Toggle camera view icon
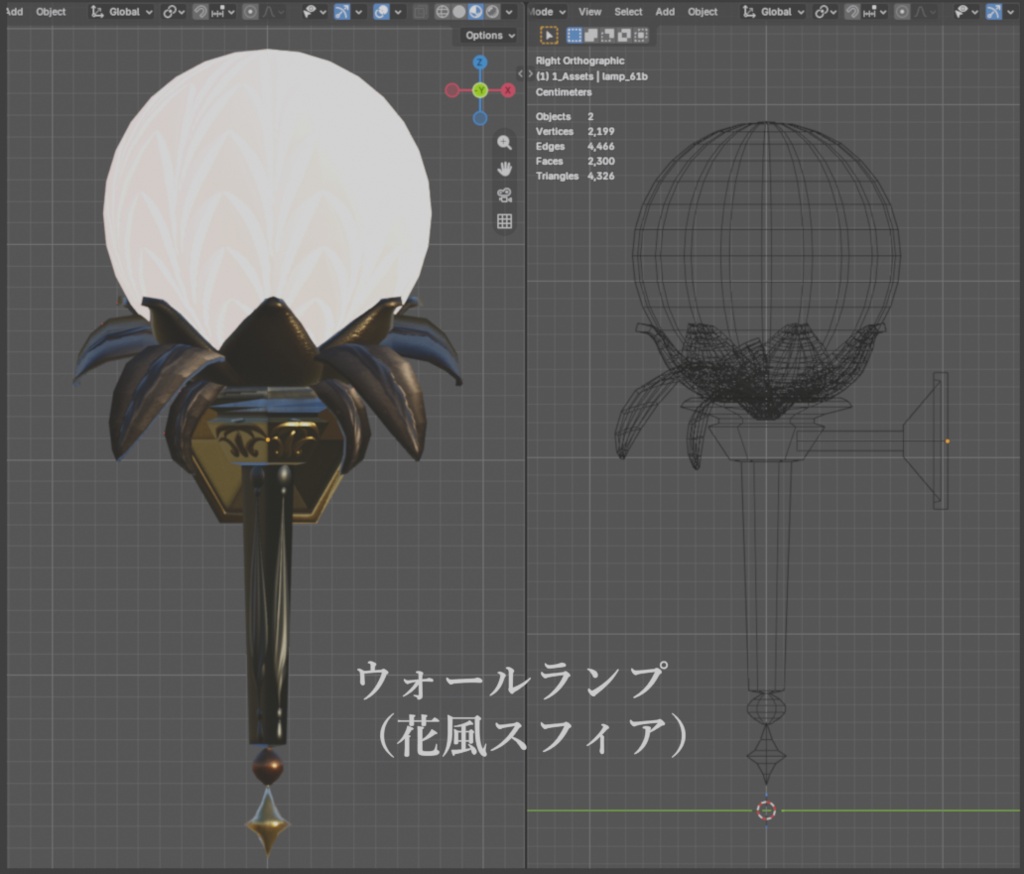Viewport: 1024px width, 874px height. tap(504, 195)
